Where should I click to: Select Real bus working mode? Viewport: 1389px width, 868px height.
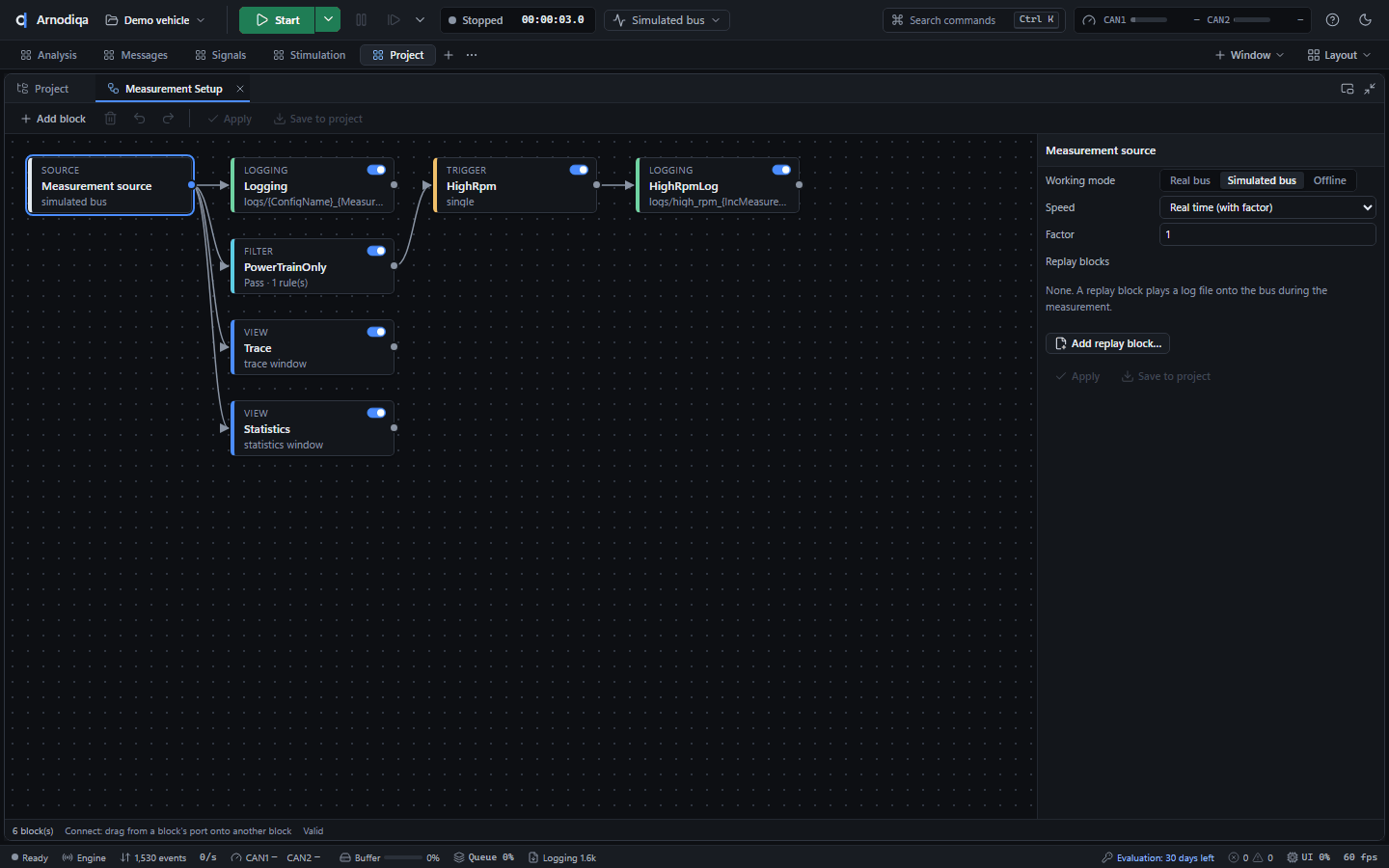tap(1189, 180)
